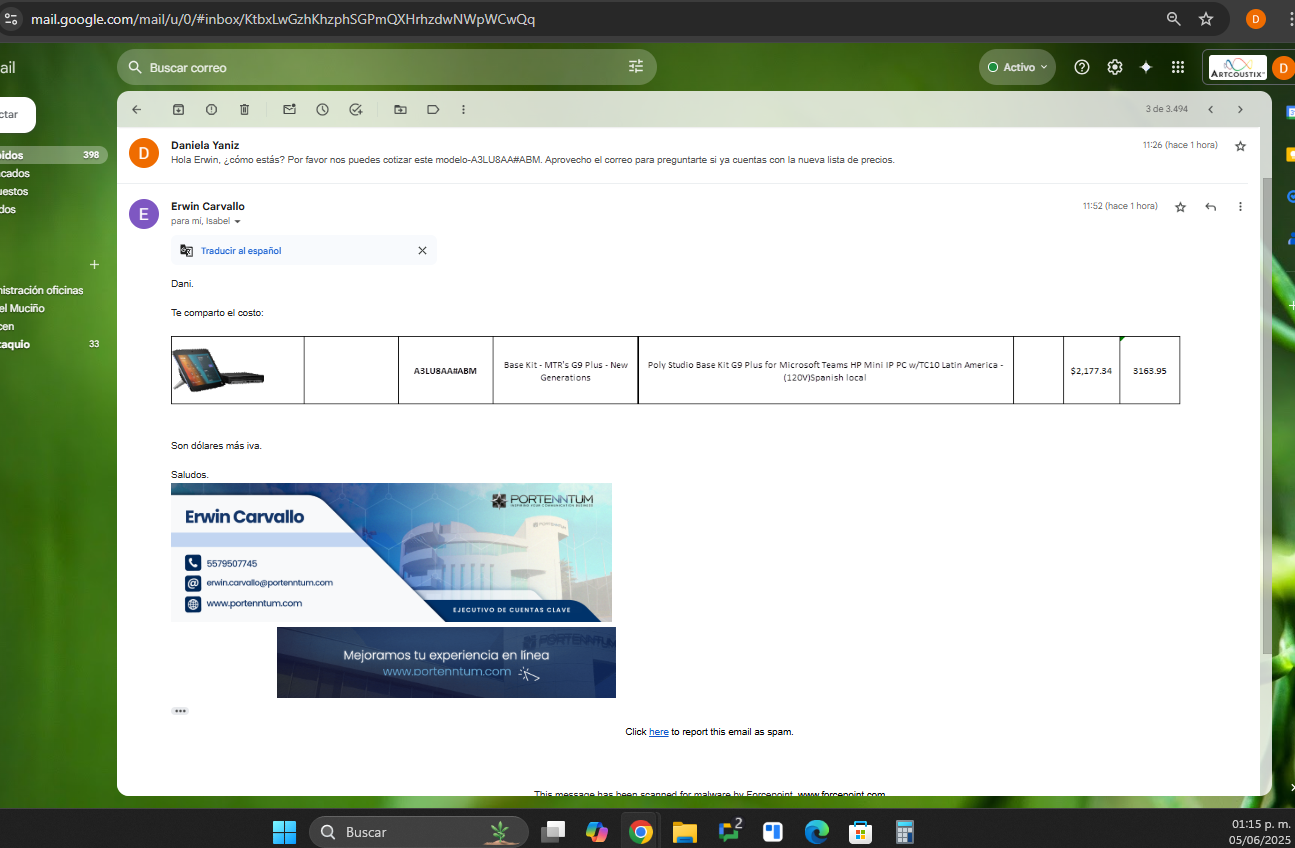Open File Explorer from the taskbar
This screenshot has width=1295, height=848.
684,831
